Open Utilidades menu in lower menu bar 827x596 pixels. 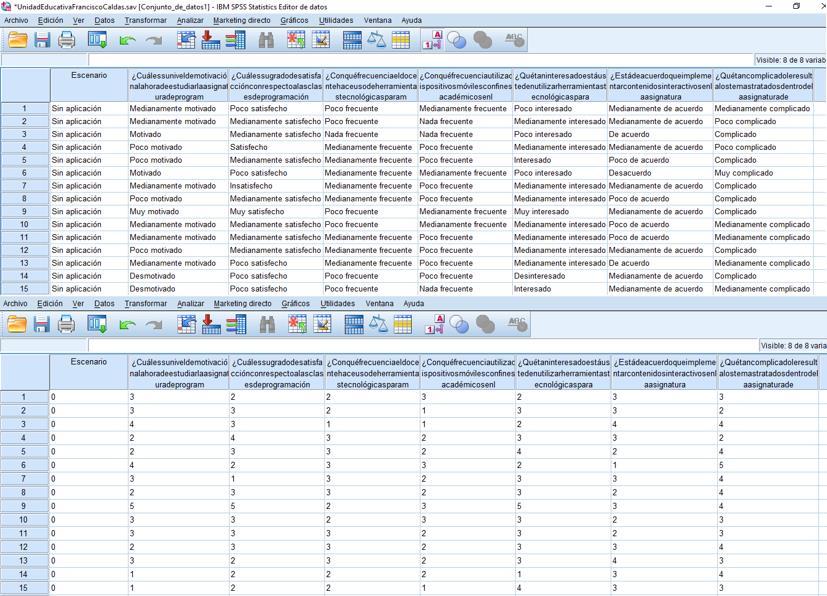tap(338, 303)
